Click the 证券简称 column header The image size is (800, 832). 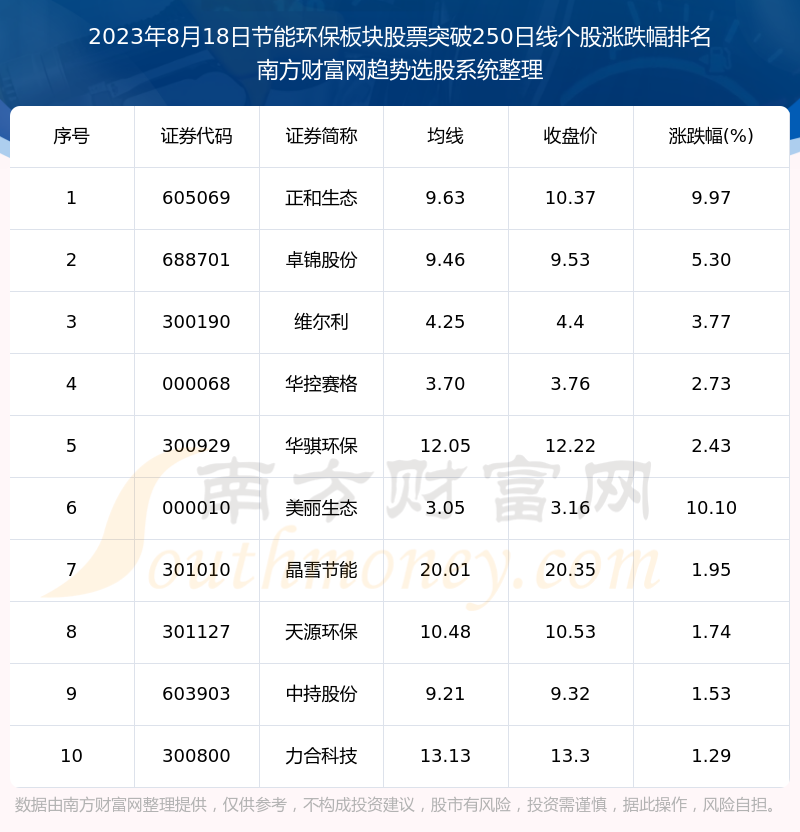point(321,136)
